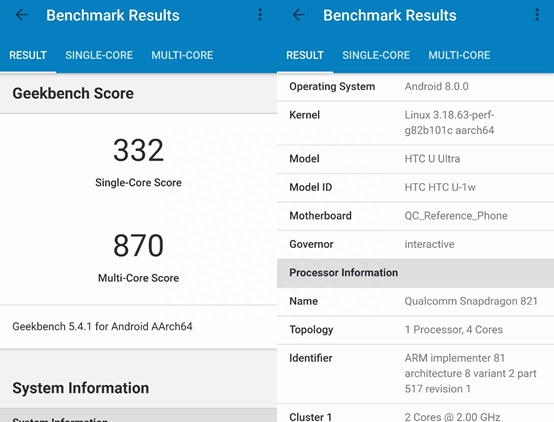Viewport: 554px width, 422px height.
Task: Tap the 1 Processor, 4 Cores value
Action: pyautogui.click(x=454, y=330)
